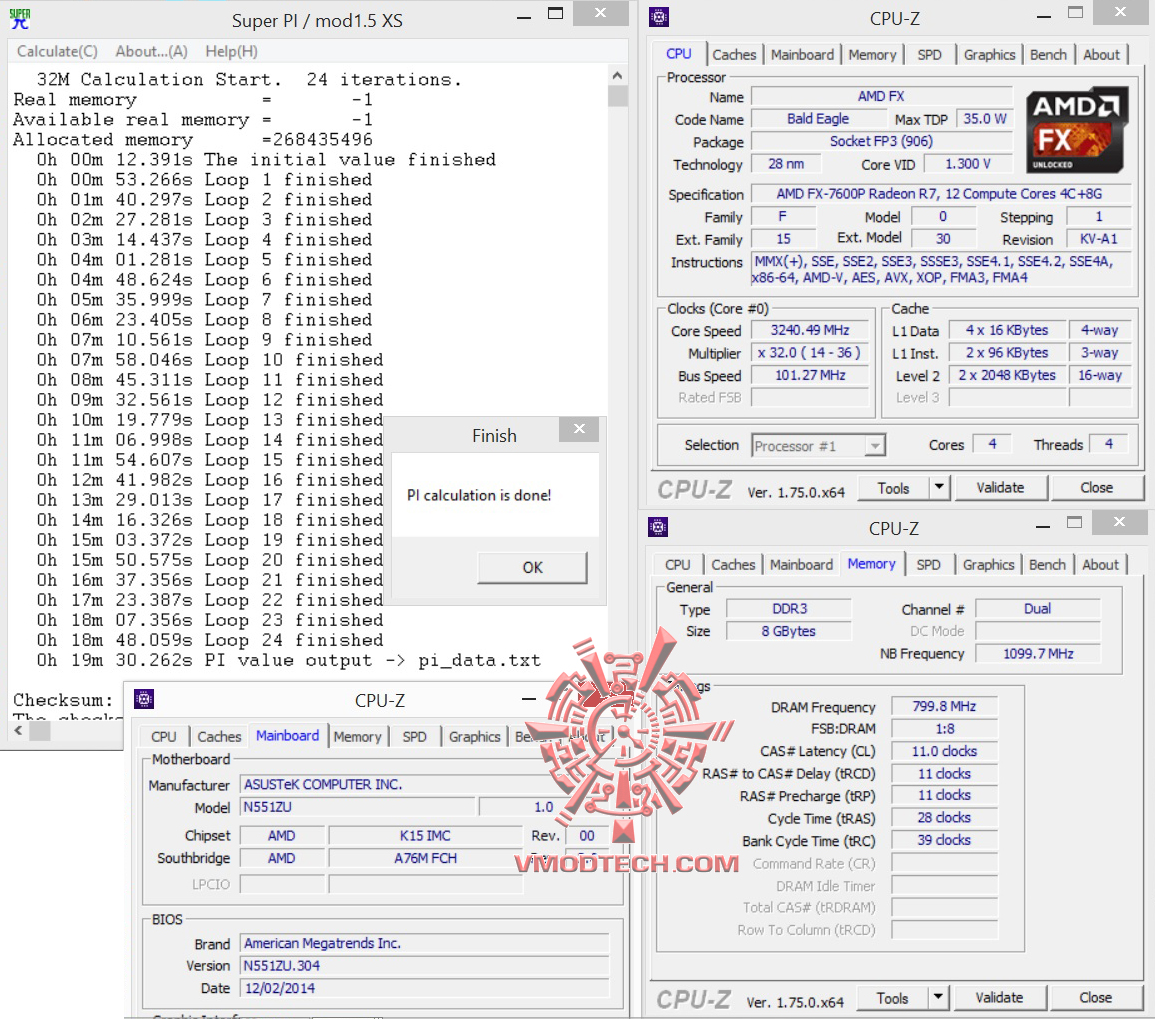Maximize the top CPU-Z window

click(1075, 13)
